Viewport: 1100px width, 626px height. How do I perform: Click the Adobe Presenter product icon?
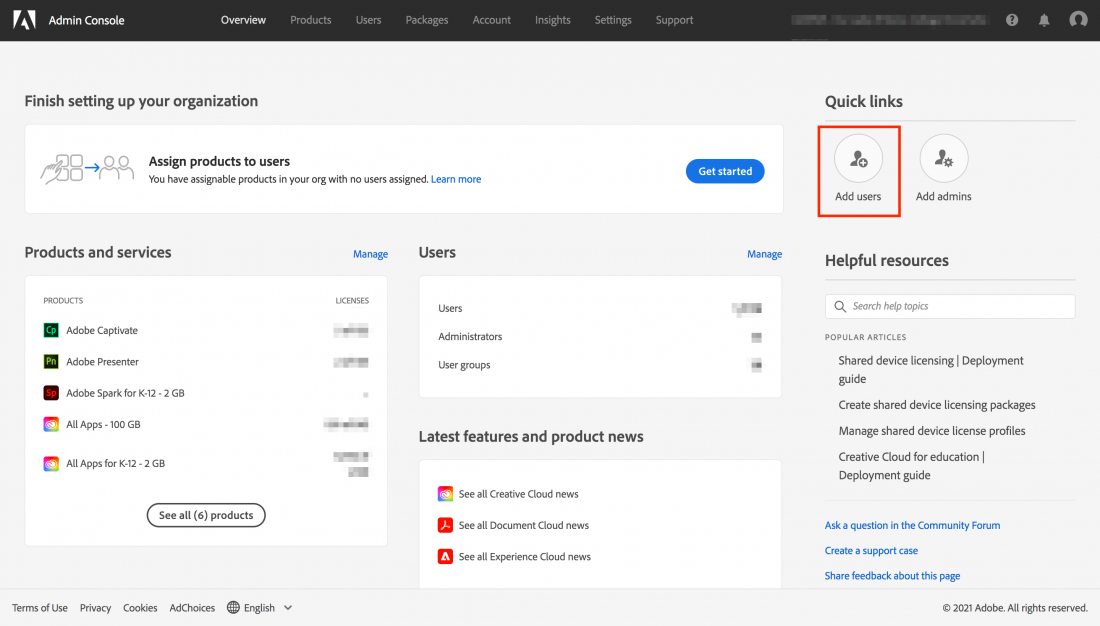(x=51, y=362)
